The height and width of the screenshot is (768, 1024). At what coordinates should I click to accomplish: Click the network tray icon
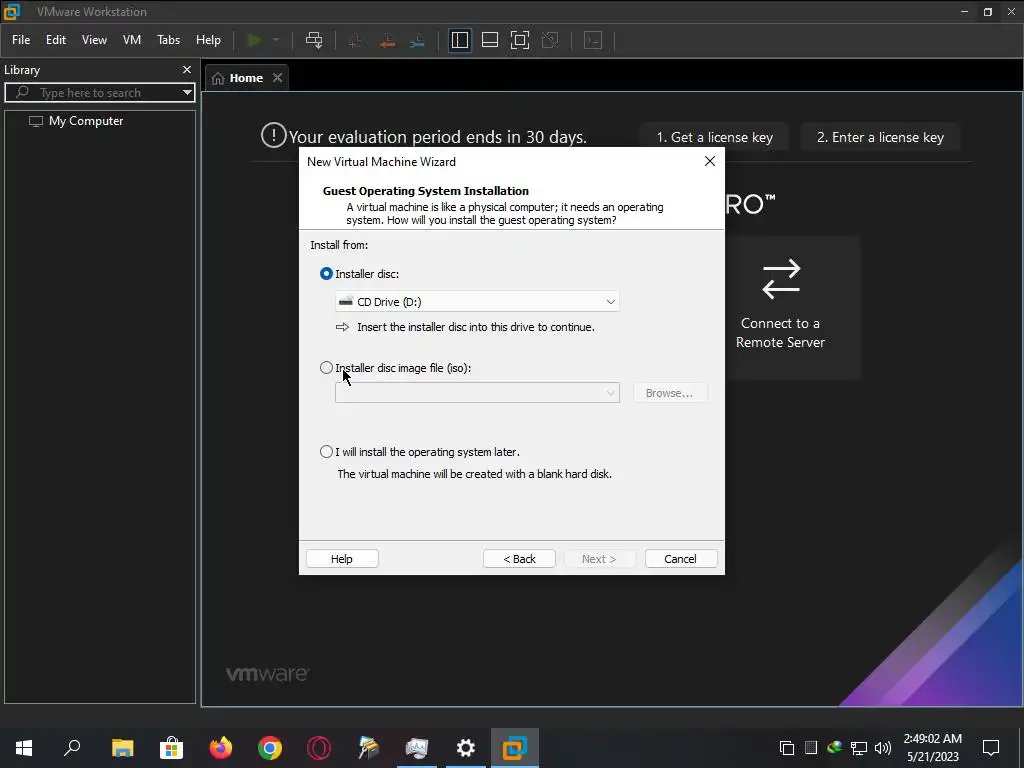click(859, 748)
